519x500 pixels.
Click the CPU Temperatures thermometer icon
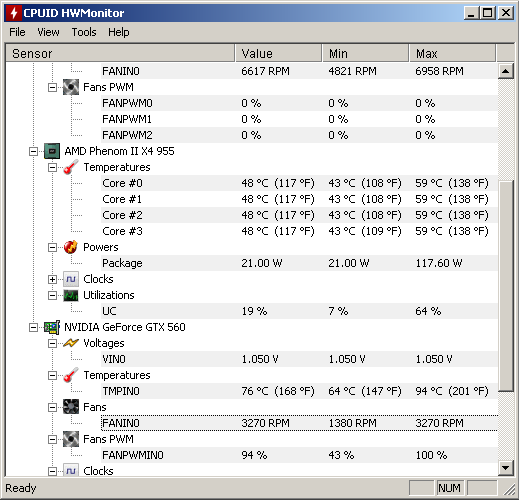(x=71, y=167)
